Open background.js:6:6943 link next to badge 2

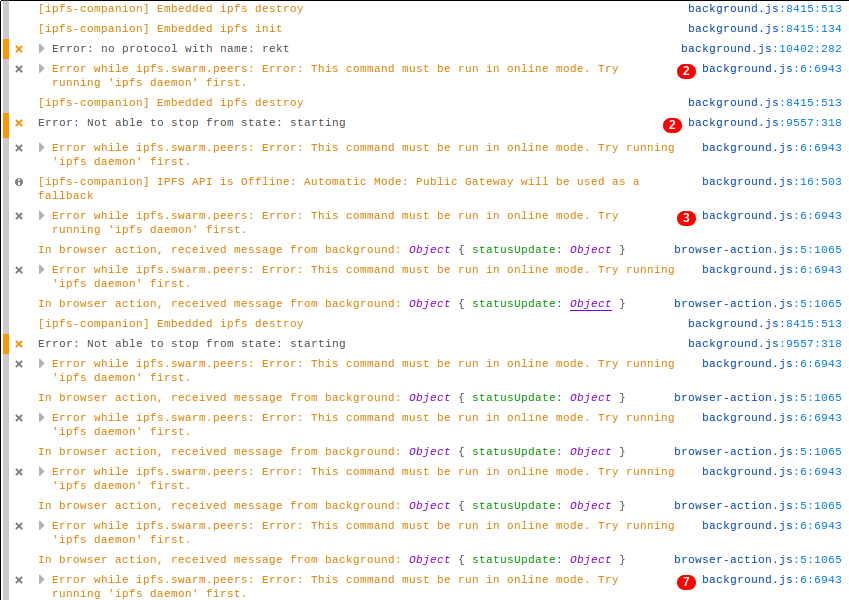click(x=772, y=69)
